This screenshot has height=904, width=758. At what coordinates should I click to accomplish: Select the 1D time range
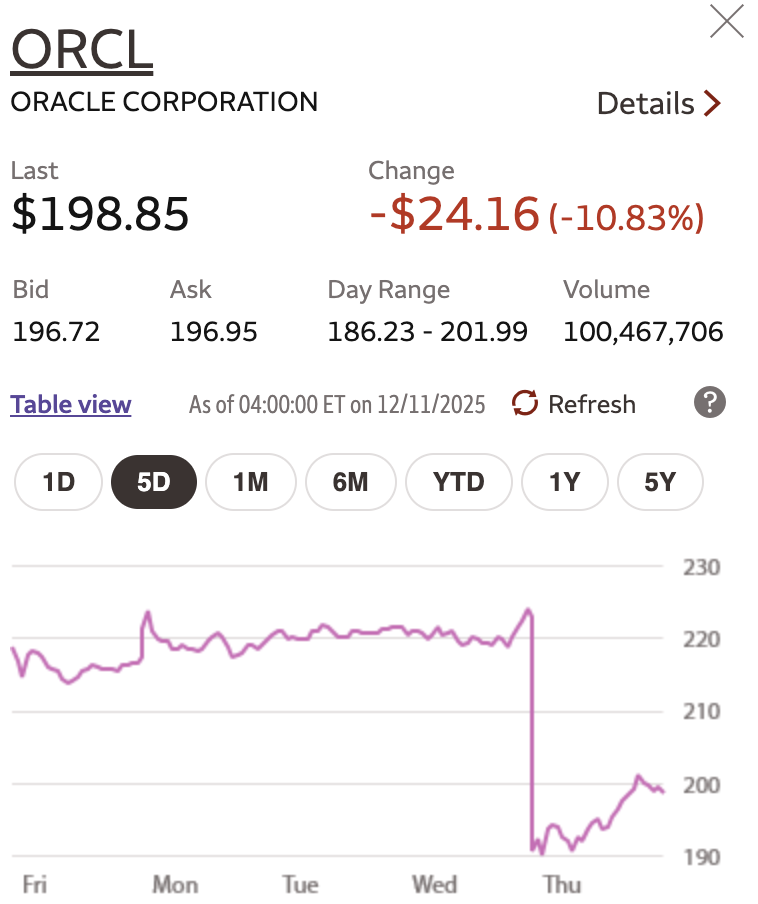[x=59, y=482]
